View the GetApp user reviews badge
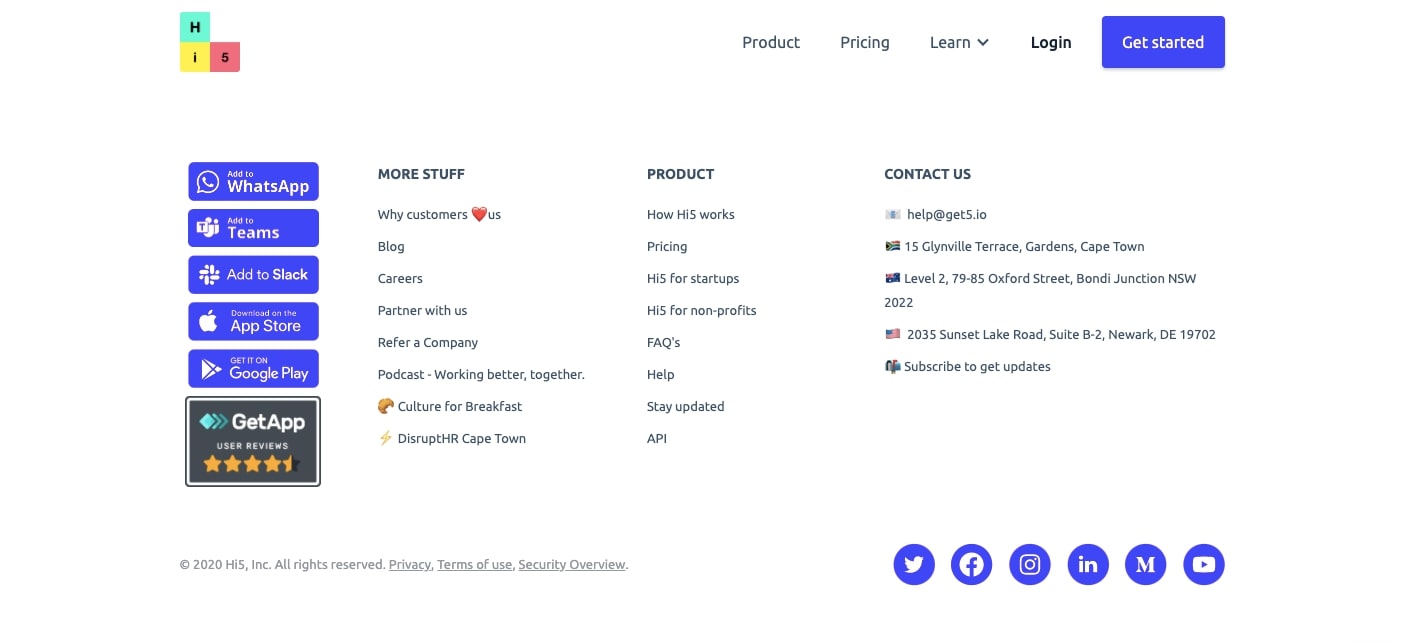The height and width of the screenshot is (642, 1405). point(253,441)
